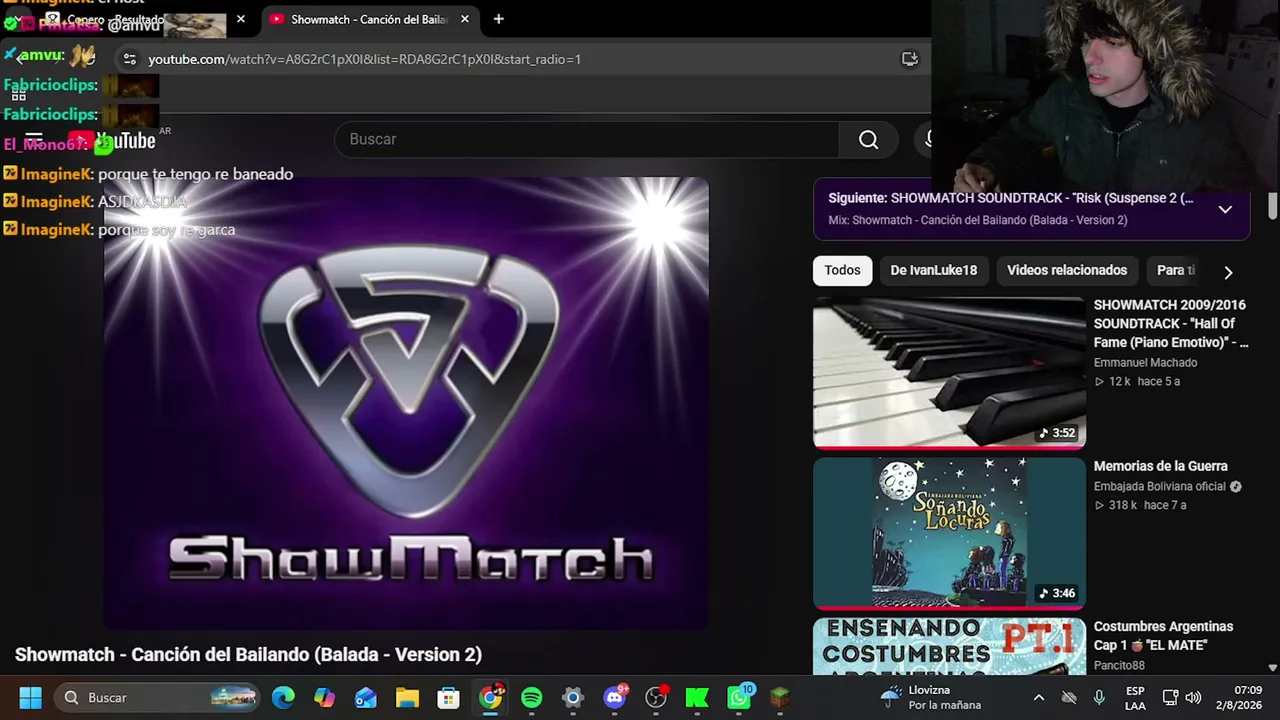Click the YouTube Buscar search field
1280x720 pixels.
coord(587,140)
